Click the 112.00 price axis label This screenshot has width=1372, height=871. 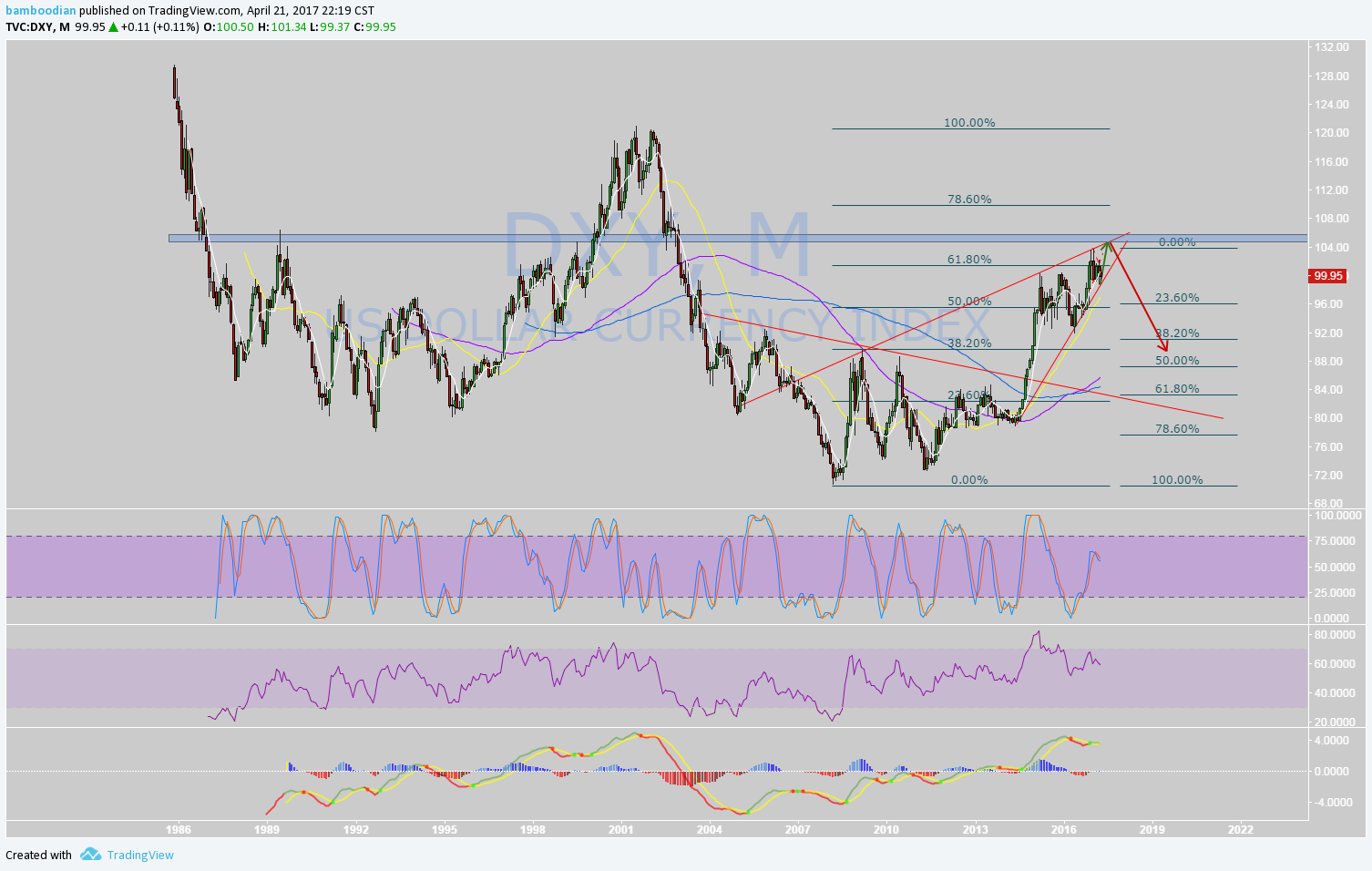[1332, 190]
